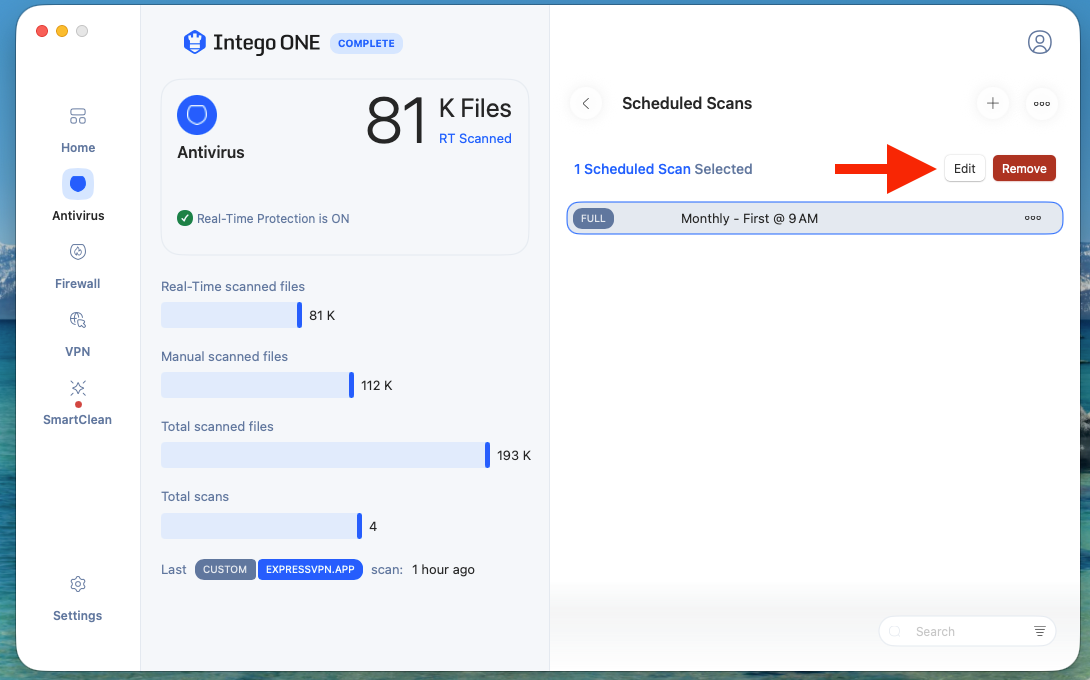This screenshot has height=680, width=1090.
Task: Click the Real-Time scanned files bar
Action: tap(231, 315)
